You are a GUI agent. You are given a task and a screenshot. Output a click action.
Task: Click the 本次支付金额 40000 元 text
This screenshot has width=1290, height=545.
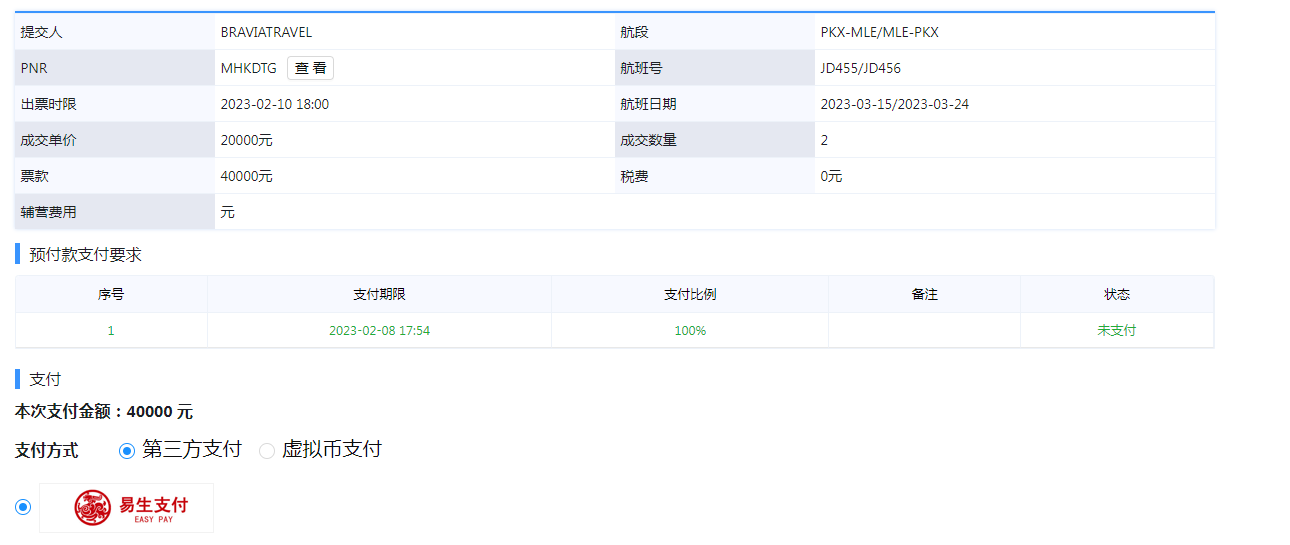click(104, 412)
